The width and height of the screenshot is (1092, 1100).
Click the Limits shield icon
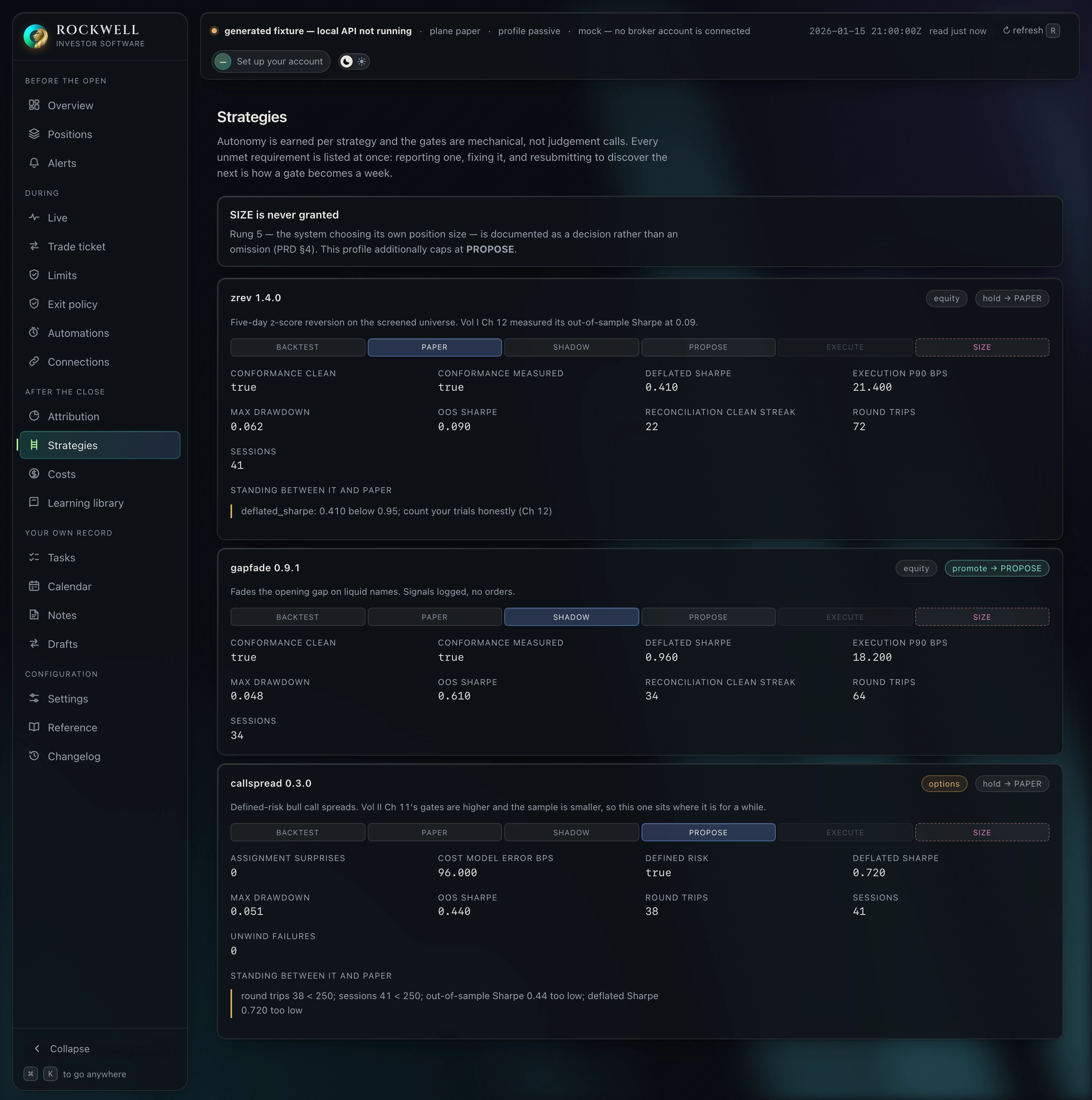tap(34, 275)
